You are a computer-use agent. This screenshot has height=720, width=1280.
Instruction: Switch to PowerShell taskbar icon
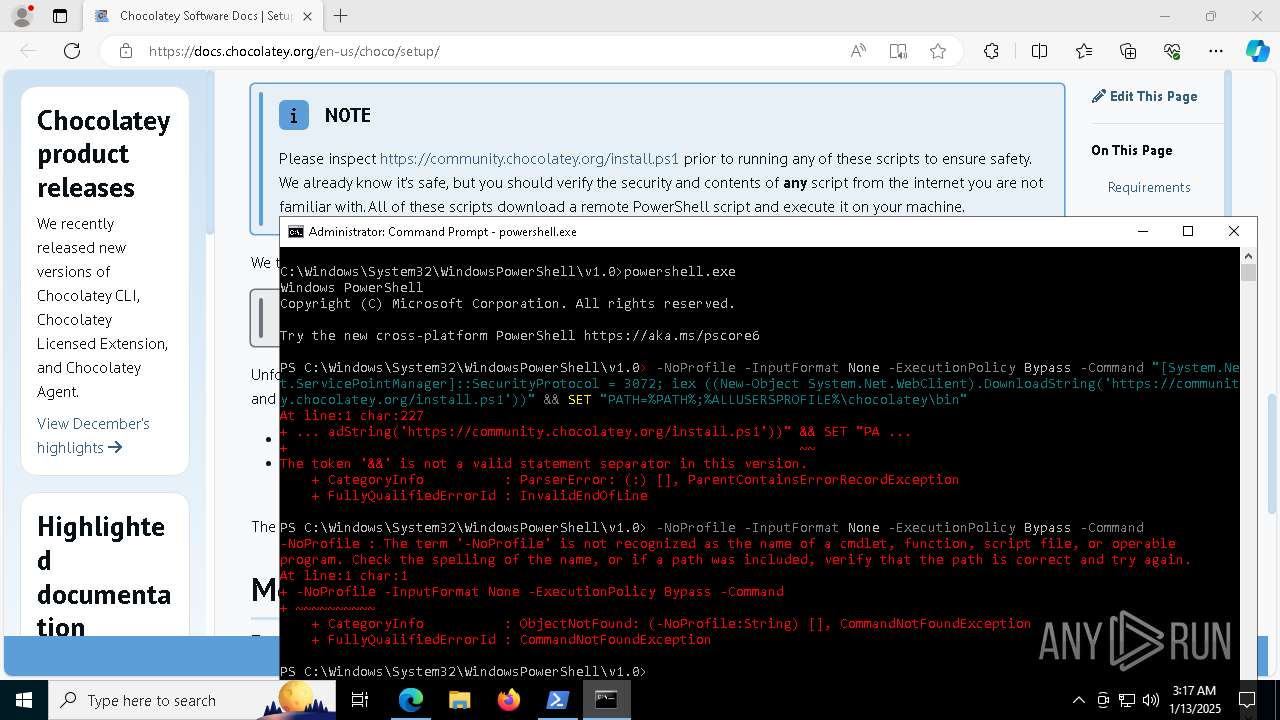point(557,700)
